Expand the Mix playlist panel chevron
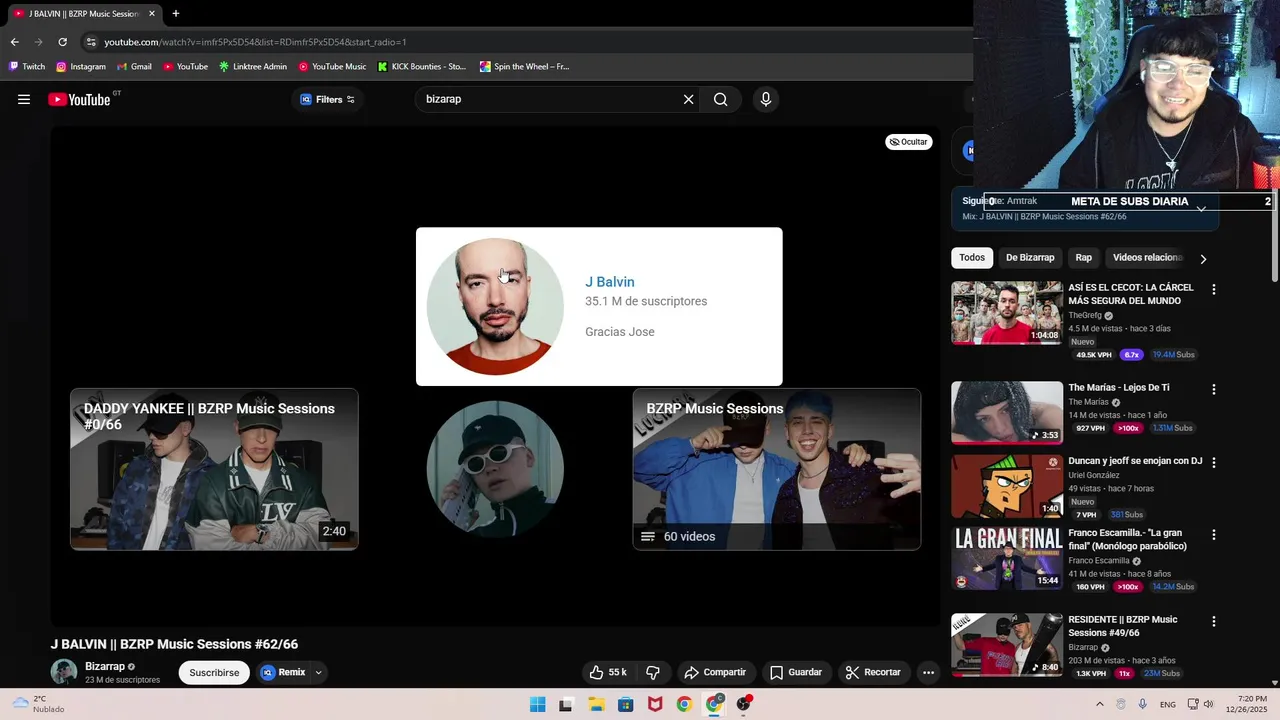 (1201, 209)
